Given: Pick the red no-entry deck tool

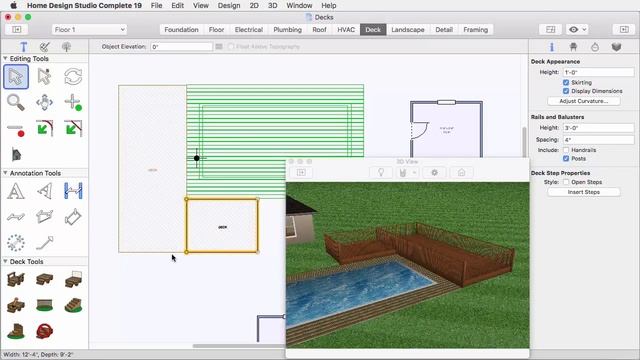Looking at the screenshot, I should click(x=44, y=331).
